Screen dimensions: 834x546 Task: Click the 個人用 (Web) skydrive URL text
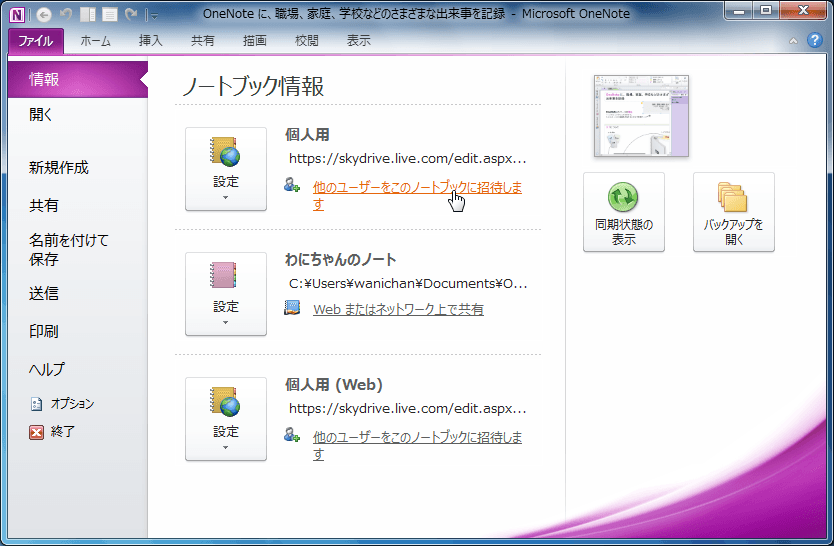(408, 408)
